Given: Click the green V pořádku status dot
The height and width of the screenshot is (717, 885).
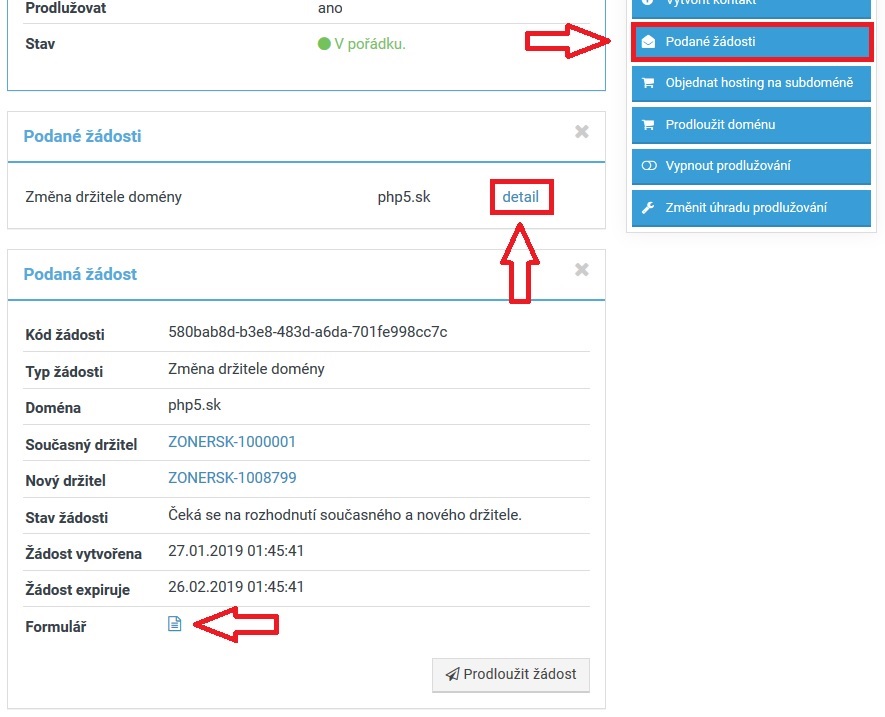Looking at the screenshot, I should (324, 44).
